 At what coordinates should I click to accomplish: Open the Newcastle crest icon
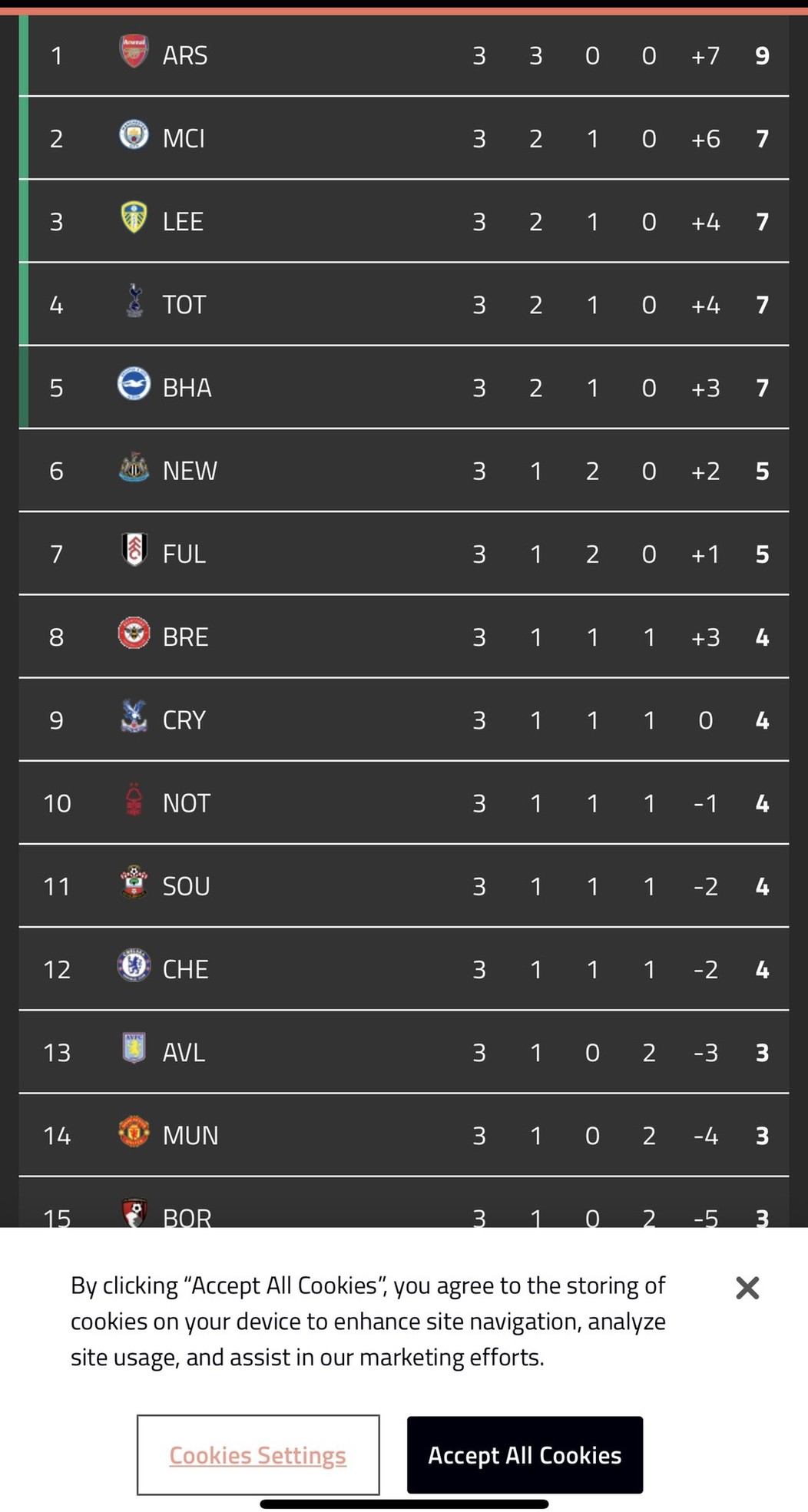(134, 467)
